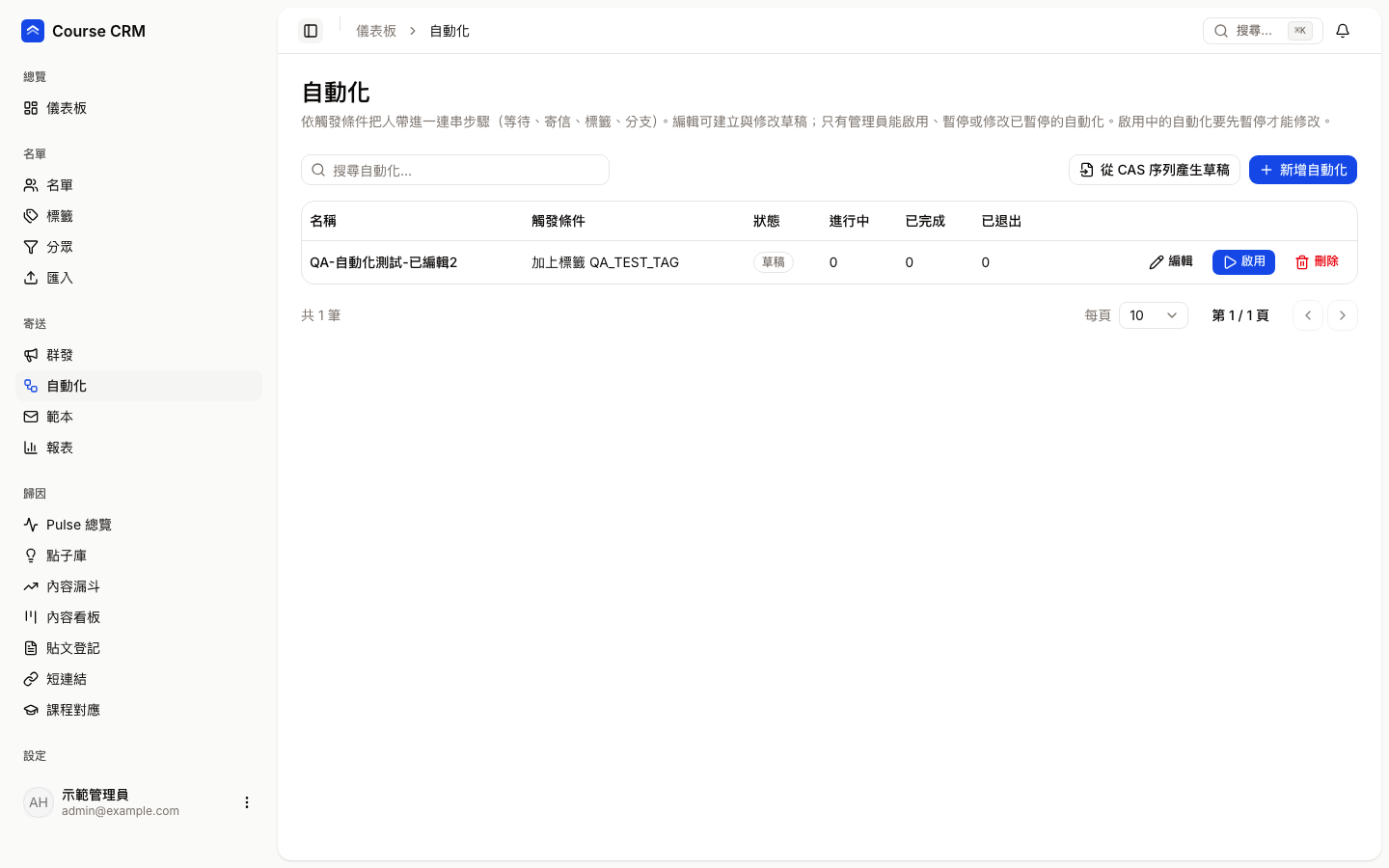Click 從 CAS 序列產生草稿 button

click(1155, 170)
